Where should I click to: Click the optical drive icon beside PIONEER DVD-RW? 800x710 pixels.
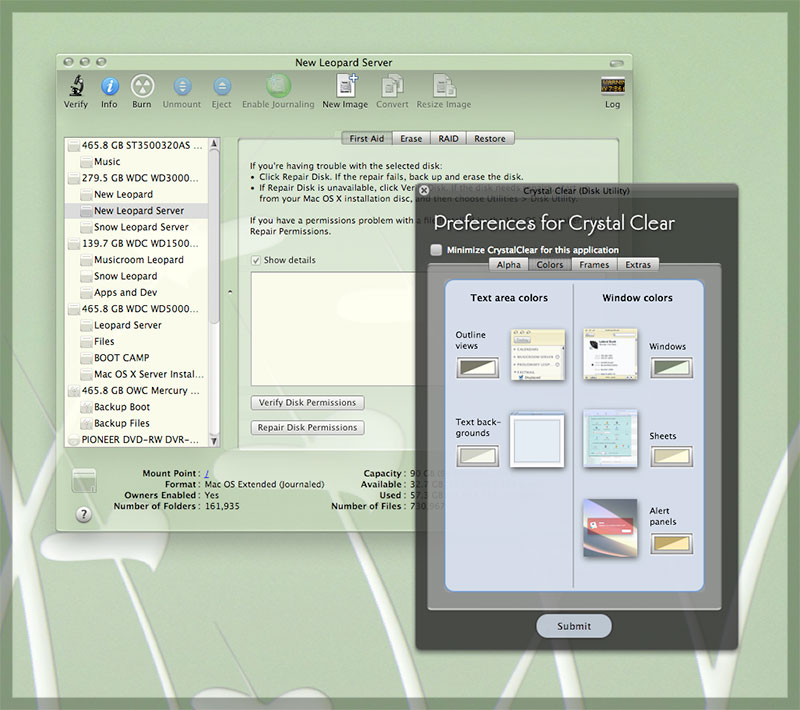74,440
